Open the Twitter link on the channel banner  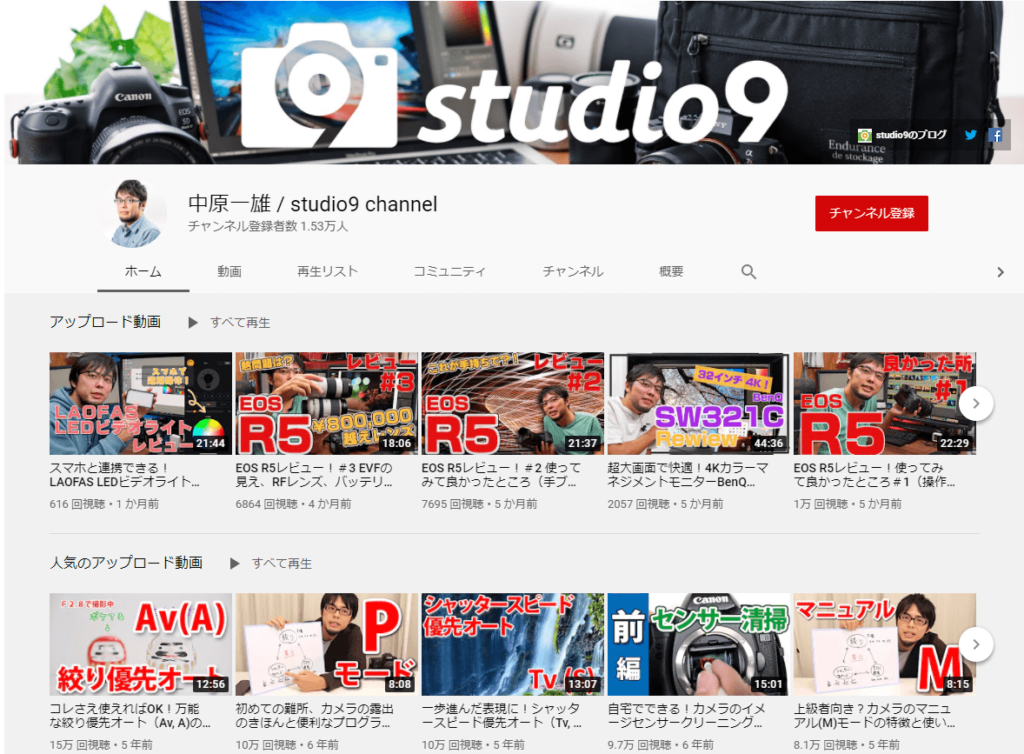click(x=970, y=135)
